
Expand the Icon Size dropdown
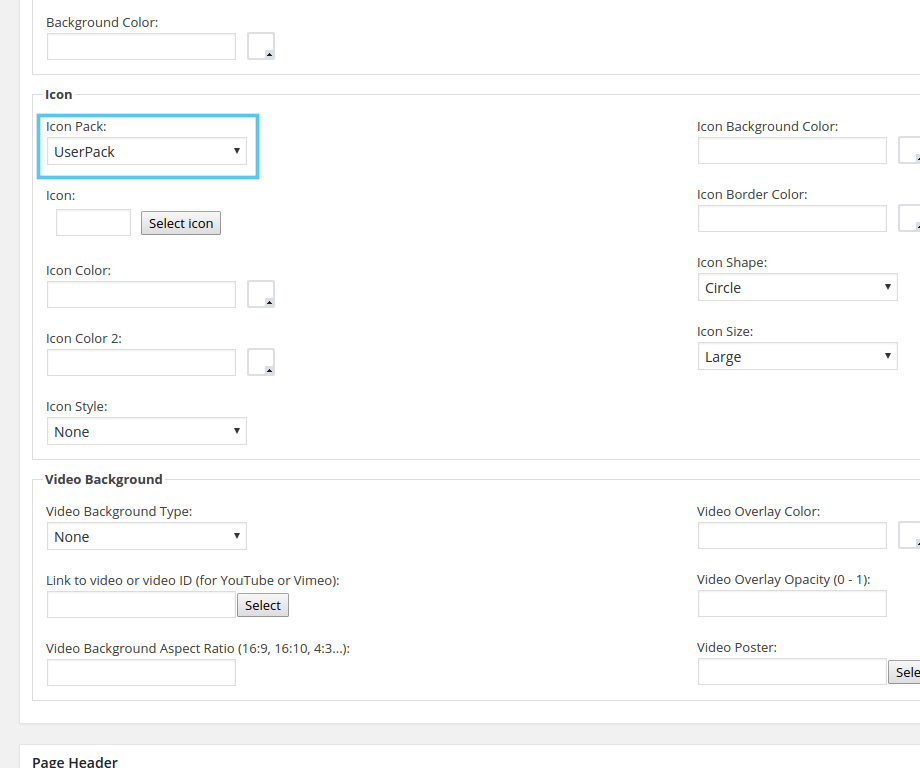coord(797,356)
